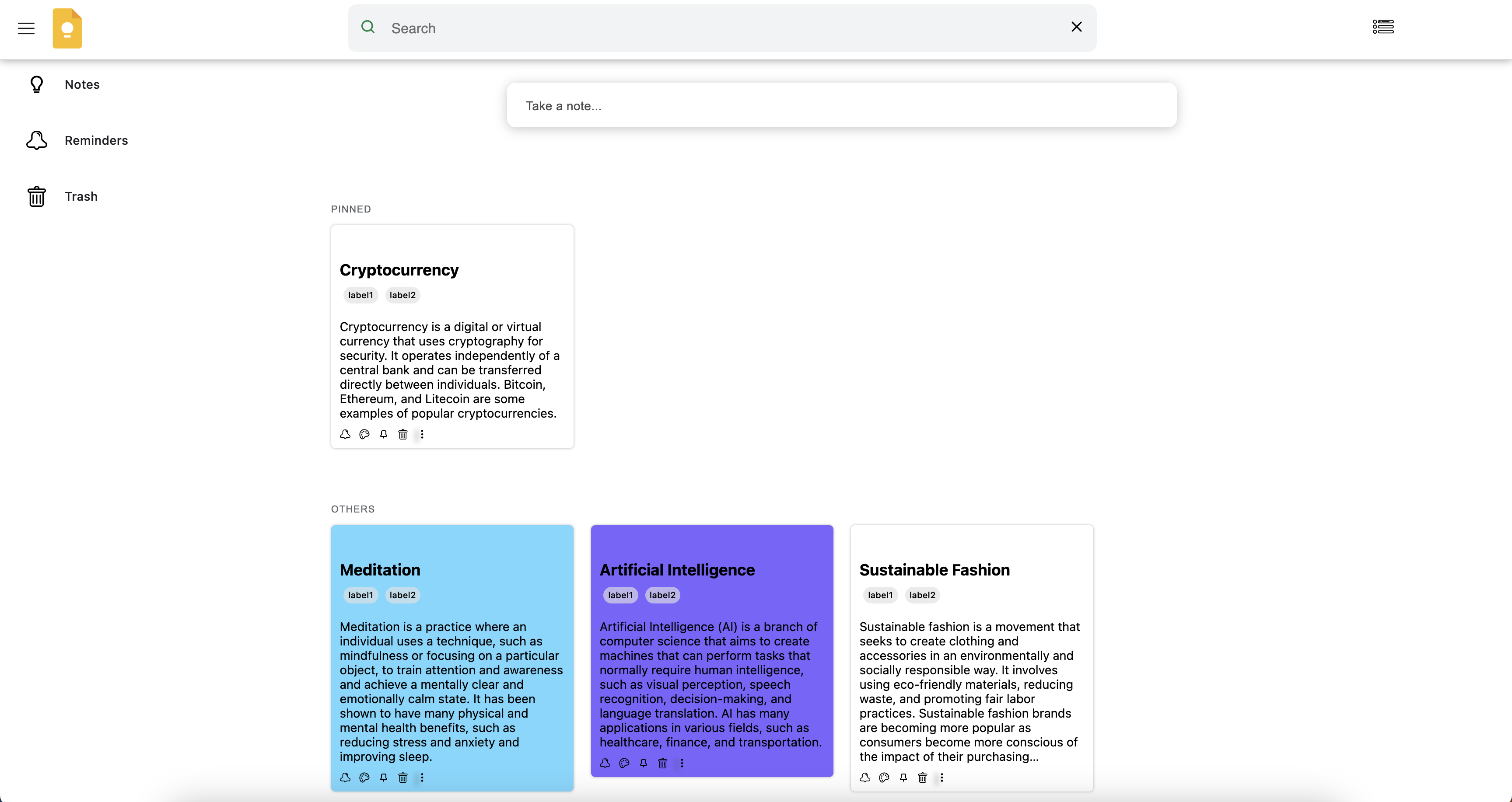The width and height of the screenshot is (1512, 802).
Task: Delete the Artificial Intelligence note
Action: [662, 763]
